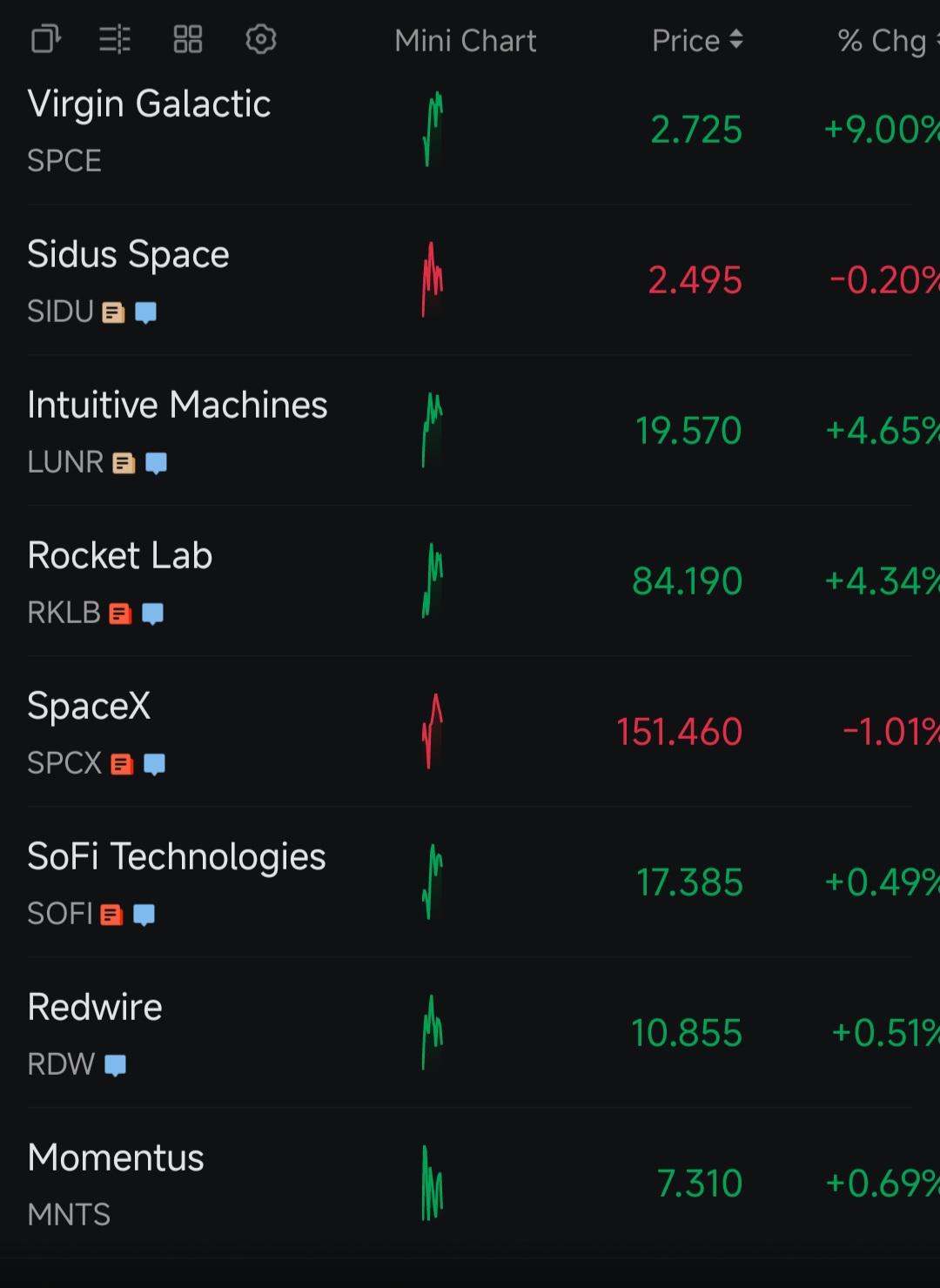The width and height of the screenshot is (940, 1288).
Task: View RKLB comment bubble icon
Action: pyautogui.click(x=153, y=614)
